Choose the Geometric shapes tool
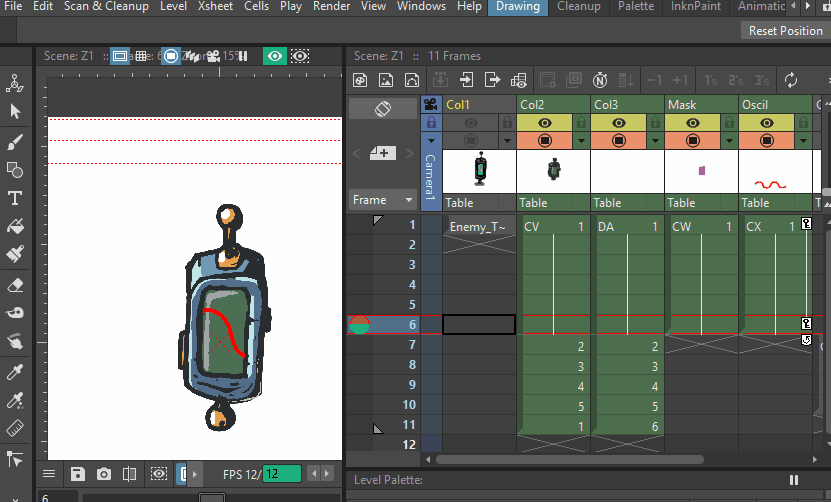Screen dimensions: 831x502 tap(15, 169)
